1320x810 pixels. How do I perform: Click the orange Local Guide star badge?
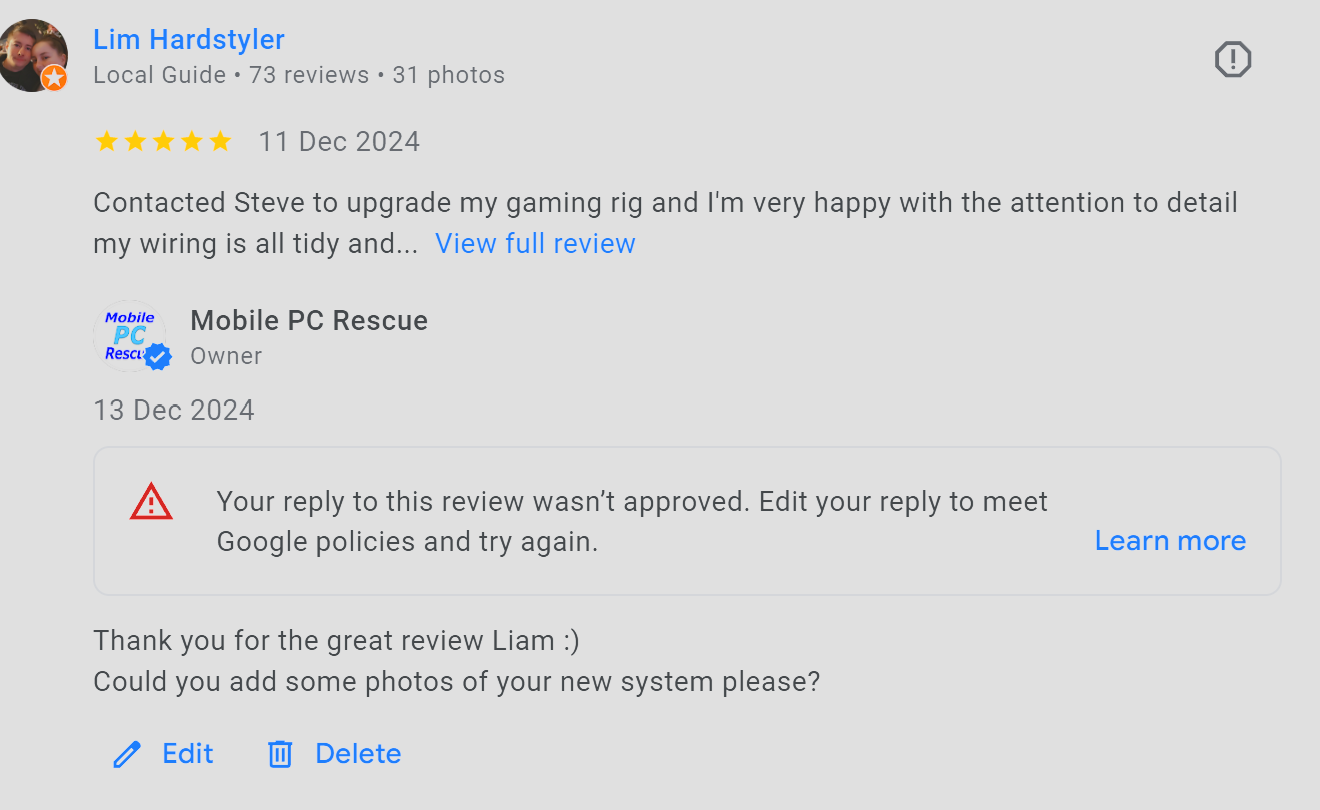pyautogui.click(x=54, y=78)
